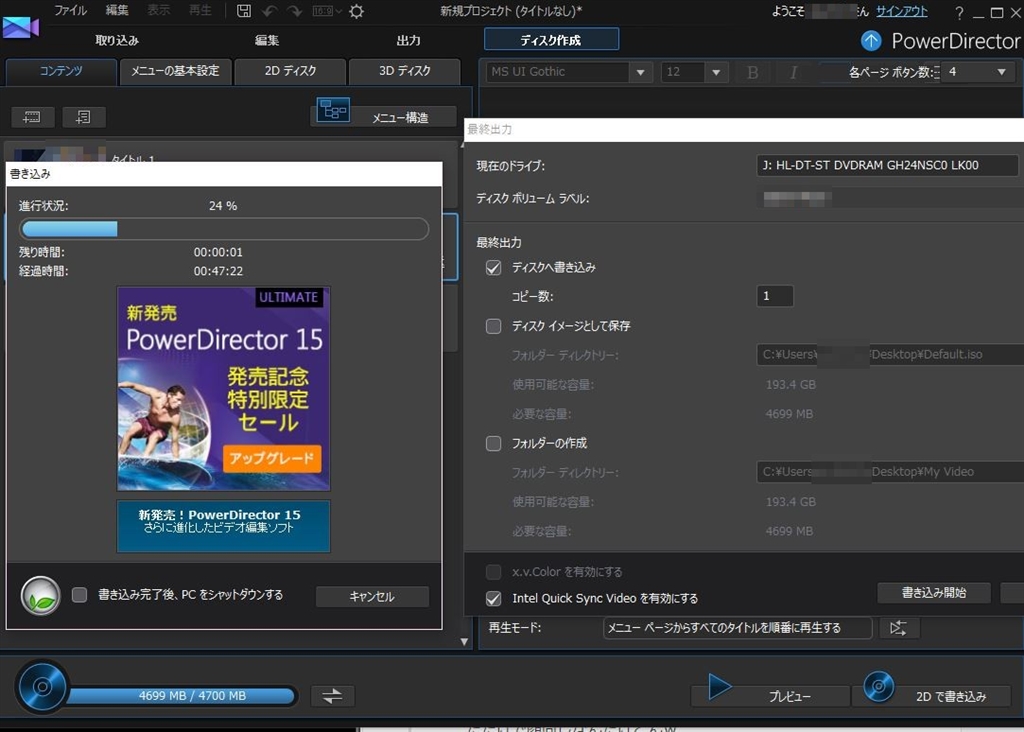This screenshot has height=732, width=1024.
Task: Check shutdown PC after burning checkbox
Action: click(79, 595)
